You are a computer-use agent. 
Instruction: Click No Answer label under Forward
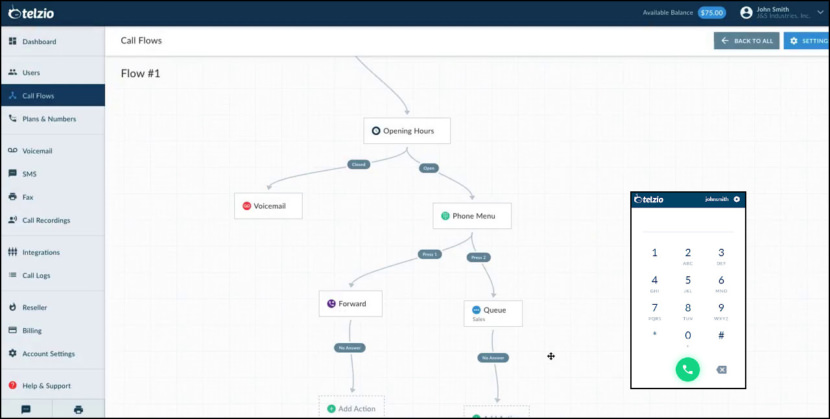coord(350,348)
